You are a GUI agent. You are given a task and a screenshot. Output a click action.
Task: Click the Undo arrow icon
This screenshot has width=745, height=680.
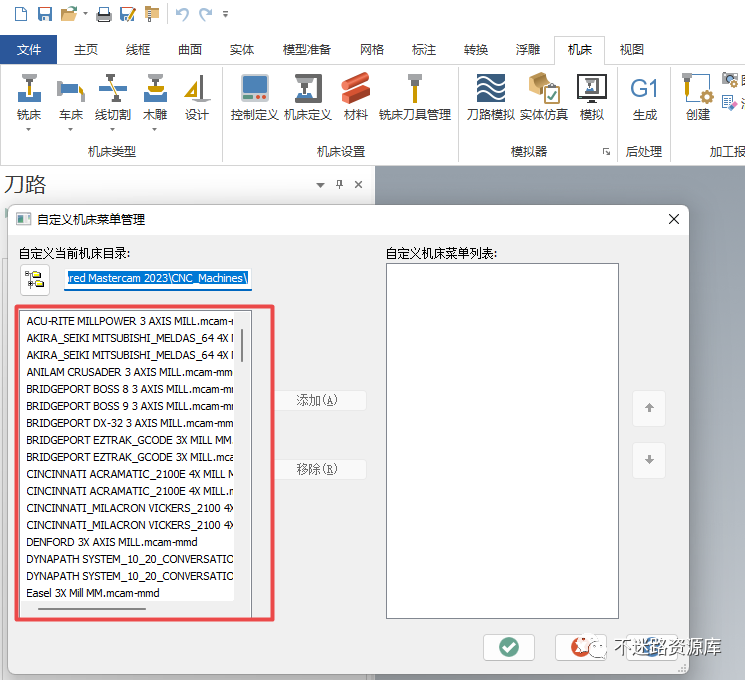182,14
